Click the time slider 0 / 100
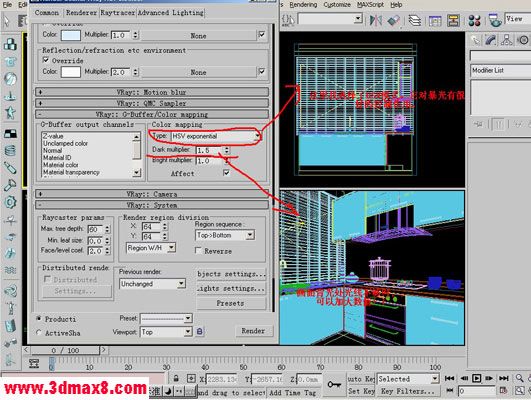The height and width of the screenshot is (400, 531). pos(65,350)
